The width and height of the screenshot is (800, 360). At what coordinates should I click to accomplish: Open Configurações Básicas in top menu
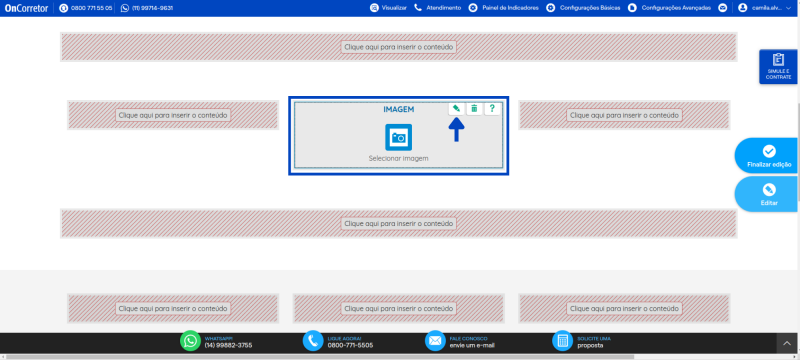click(x=583, y=8)
